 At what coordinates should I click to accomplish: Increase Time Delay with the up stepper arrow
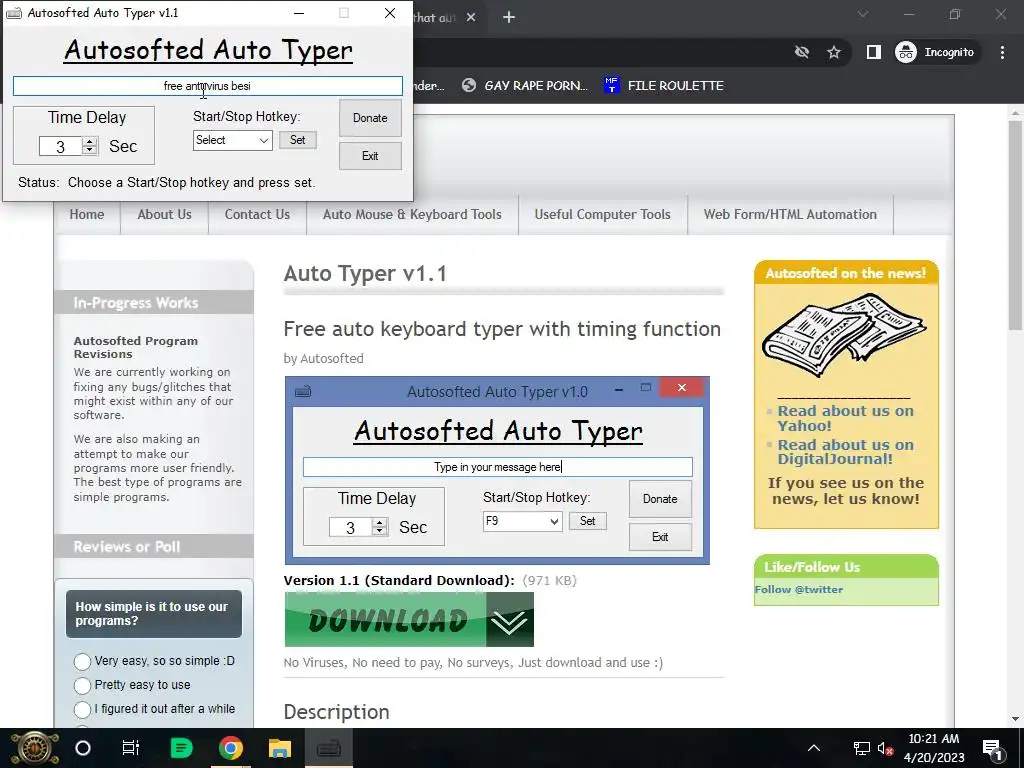[x=91, y=142]
